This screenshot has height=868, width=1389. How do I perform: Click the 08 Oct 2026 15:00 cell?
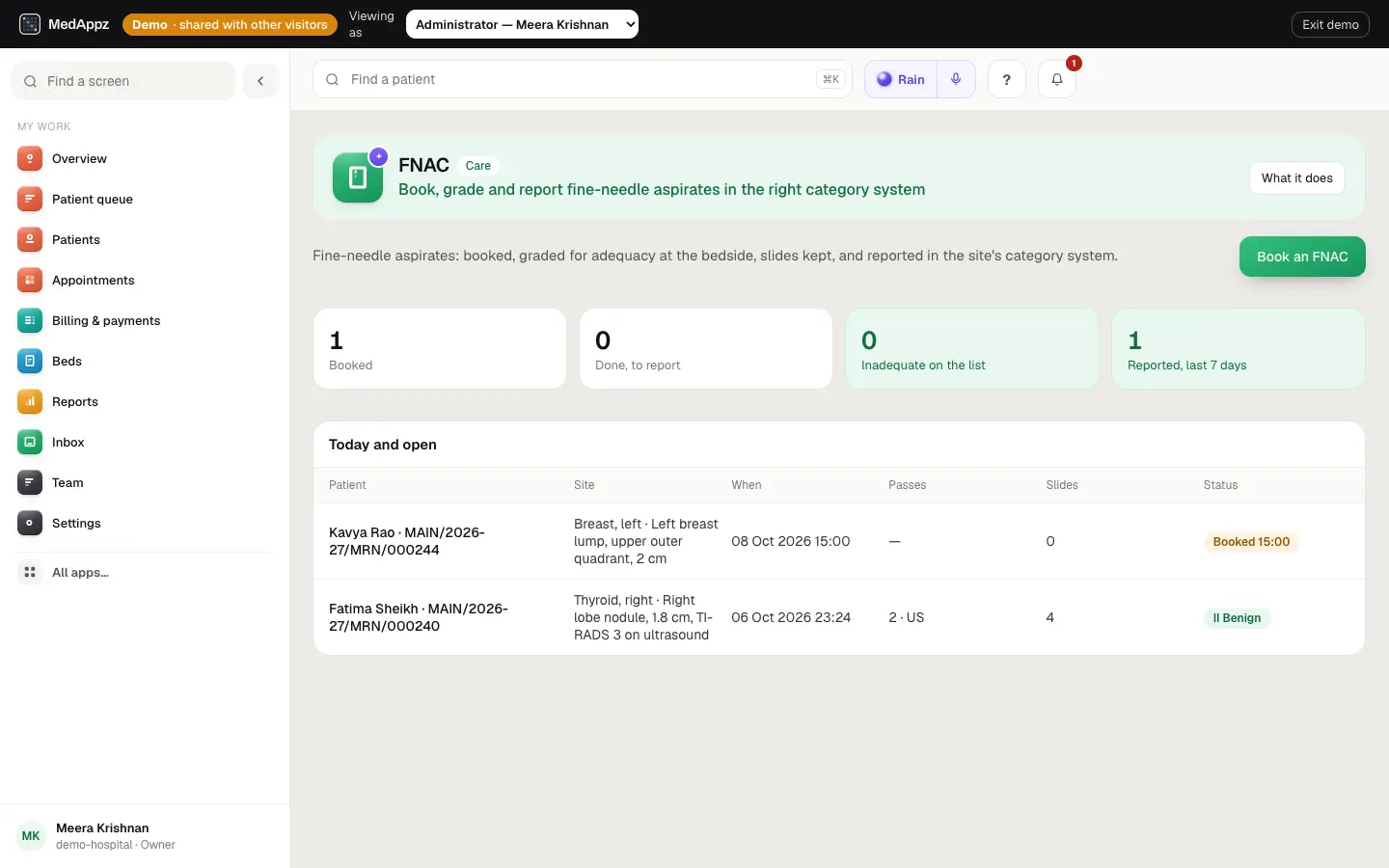[791, 541]
